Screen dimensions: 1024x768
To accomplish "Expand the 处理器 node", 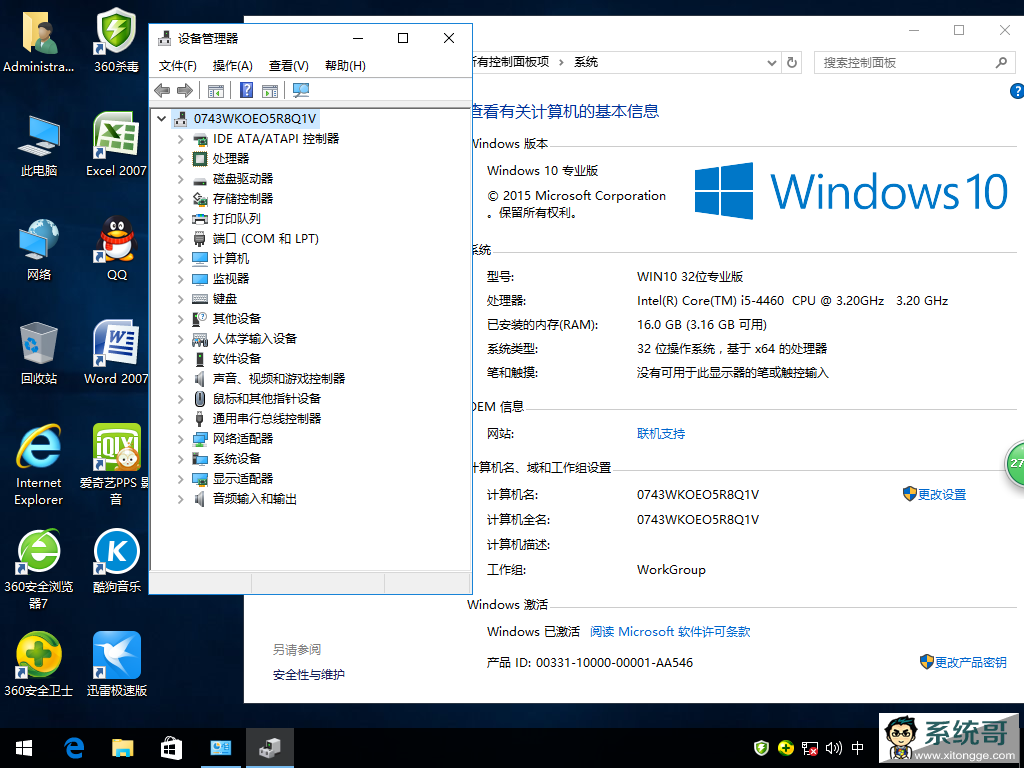I will pos(180,159).
